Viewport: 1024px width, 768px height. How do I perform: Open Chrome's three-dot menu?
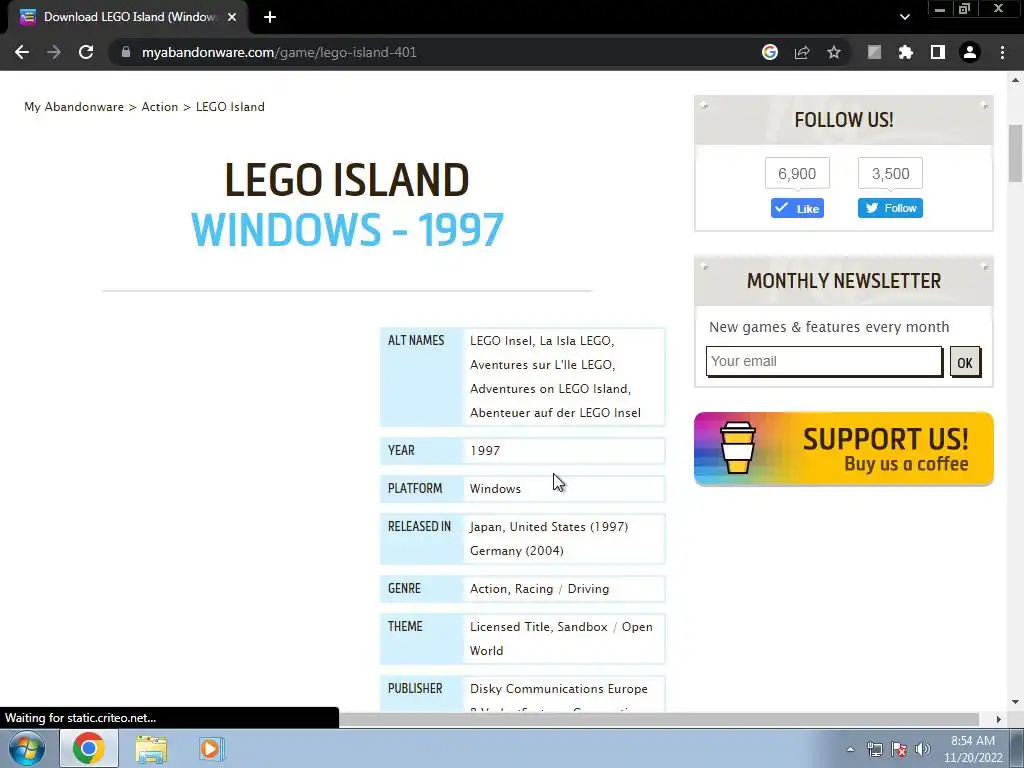pyautogui.click(x=1002, y=52)
